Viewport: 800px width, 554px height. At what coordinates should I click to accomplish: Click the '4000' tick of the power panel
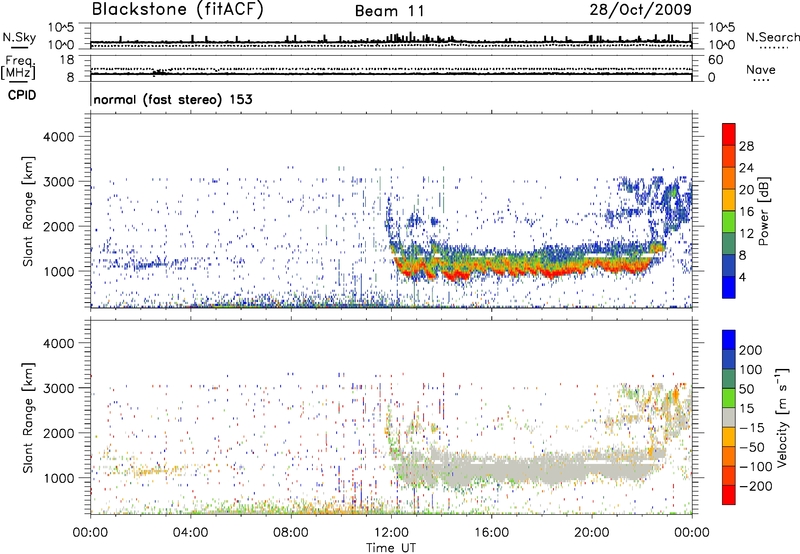[59, 137]
